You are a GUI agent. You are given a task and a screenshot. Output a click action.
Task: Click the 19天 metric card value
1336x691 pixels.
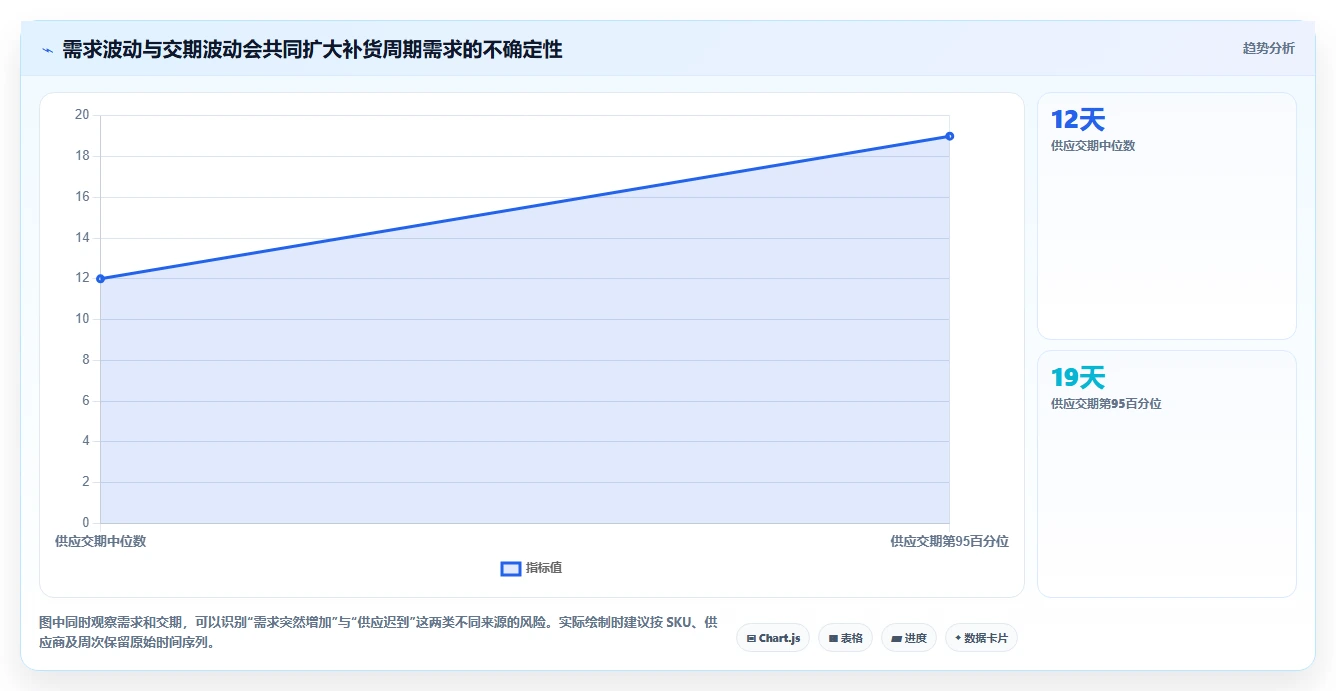pyautogui.click(x=1078, y=378)
